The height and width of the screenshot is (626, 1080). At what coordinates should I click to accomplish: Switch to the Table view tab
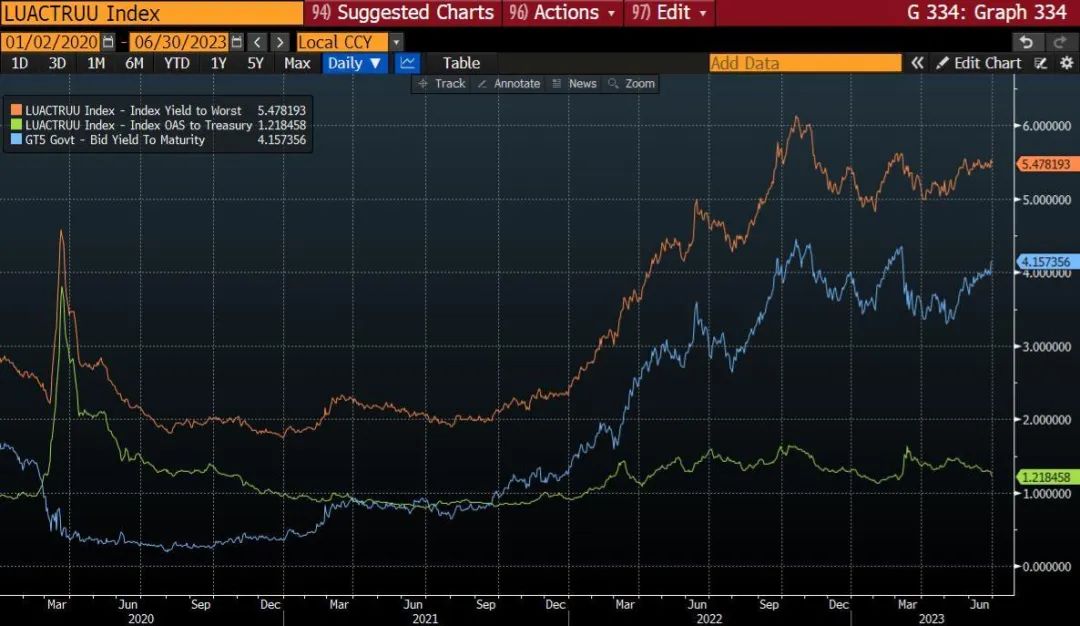[461, 63]
